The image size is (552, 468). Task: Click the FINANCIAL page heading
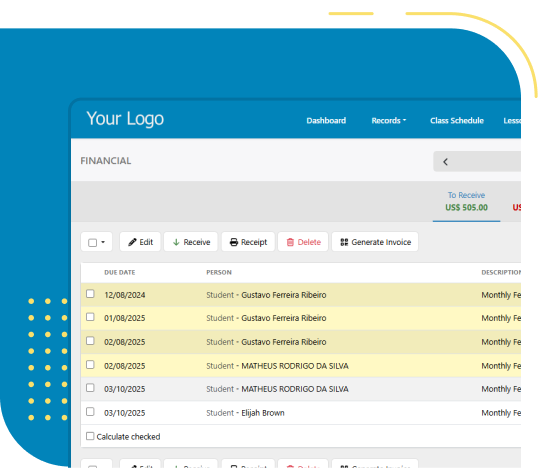[x=106, y=161]
